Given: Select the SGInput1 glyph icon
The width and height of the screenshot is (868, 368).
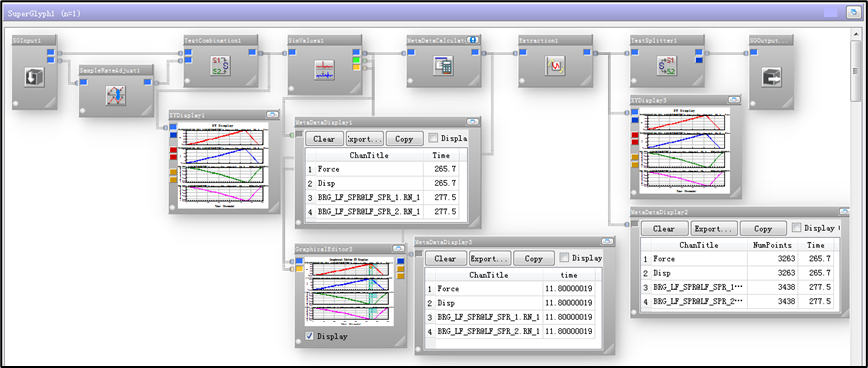Looking at the screenshot, I should click(x=34, y=77).
